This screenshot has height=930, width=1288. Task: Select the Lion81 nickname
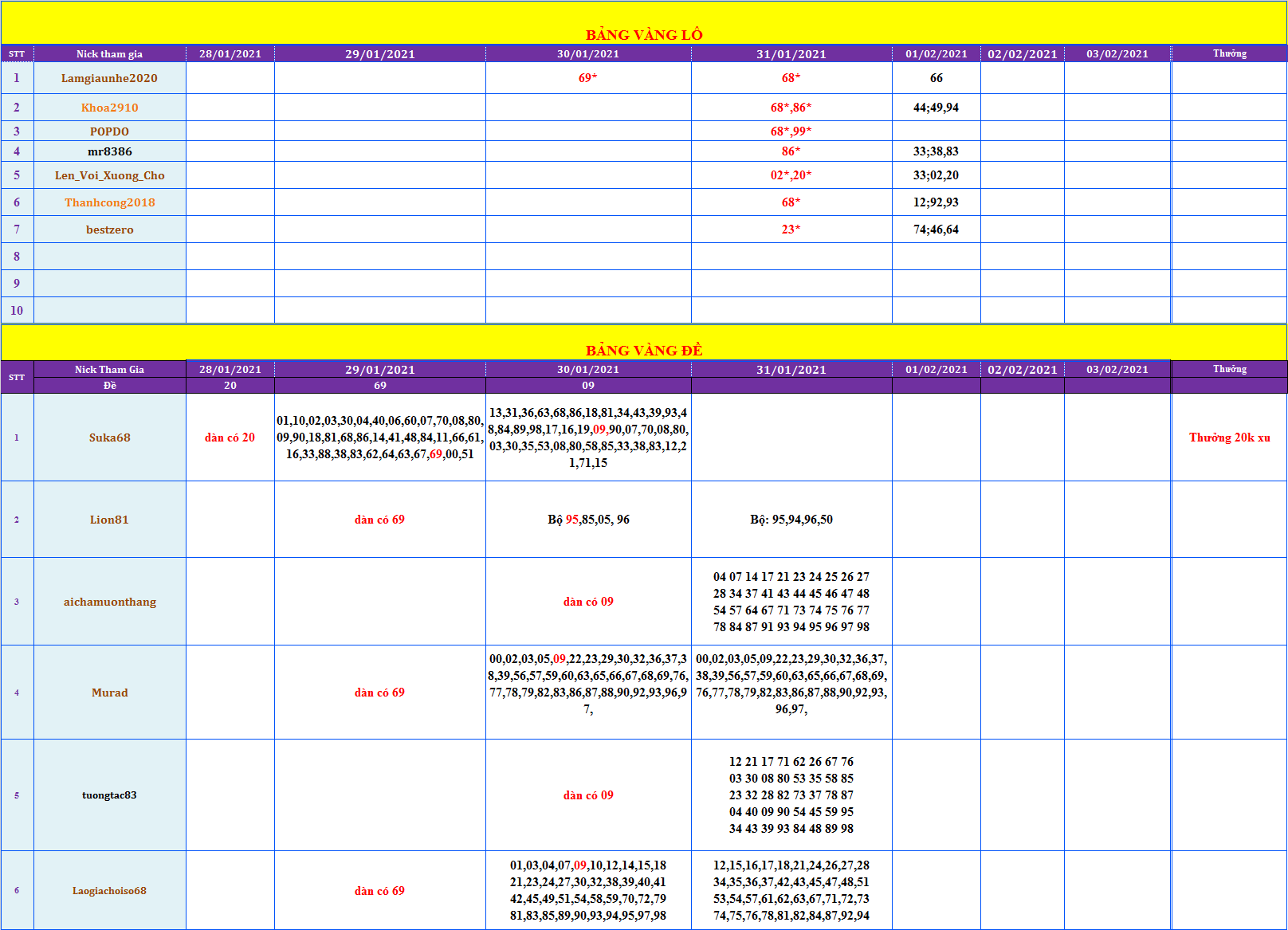(109, 520)
